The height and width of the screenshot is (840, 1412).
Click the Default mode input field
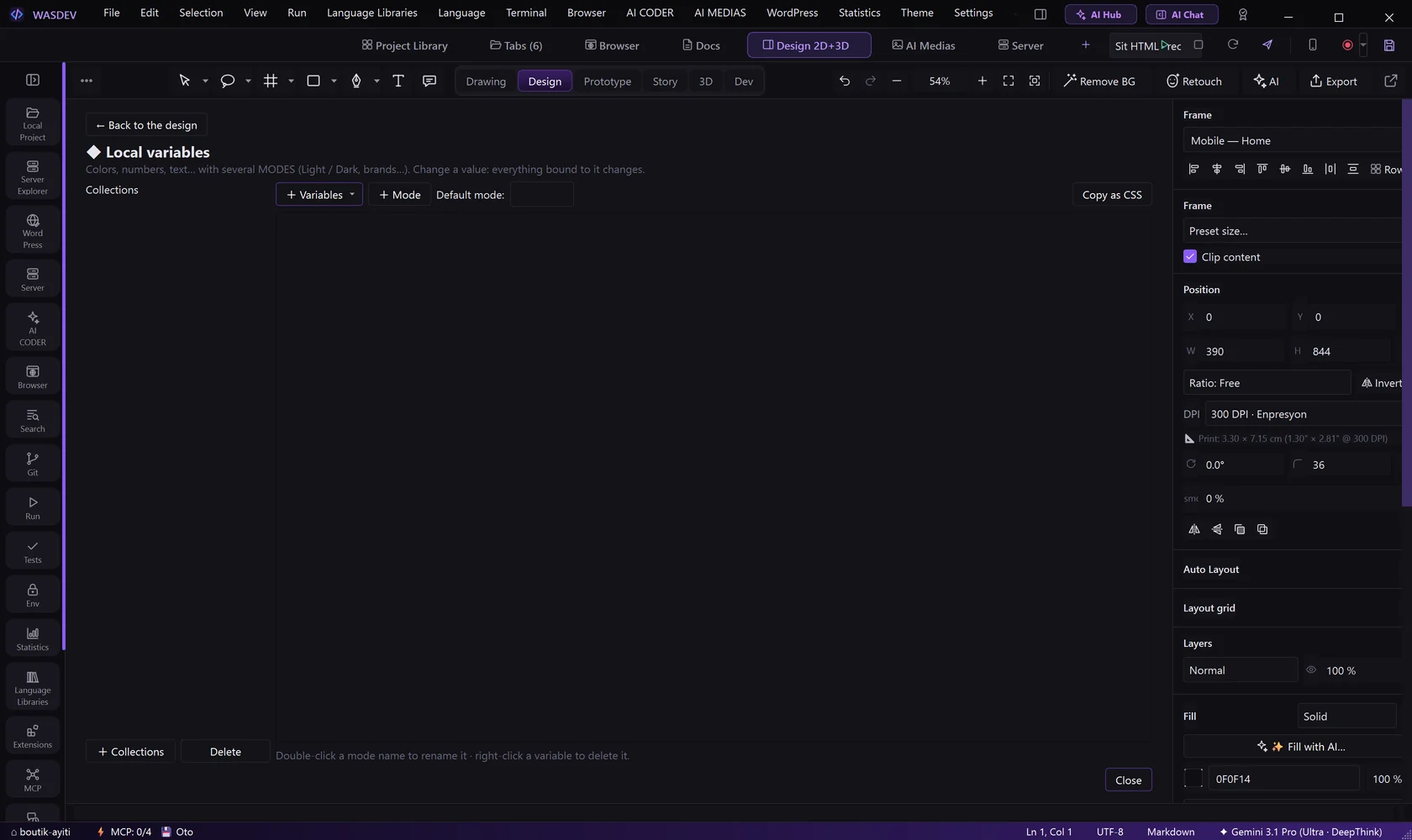tap(542, 195)
